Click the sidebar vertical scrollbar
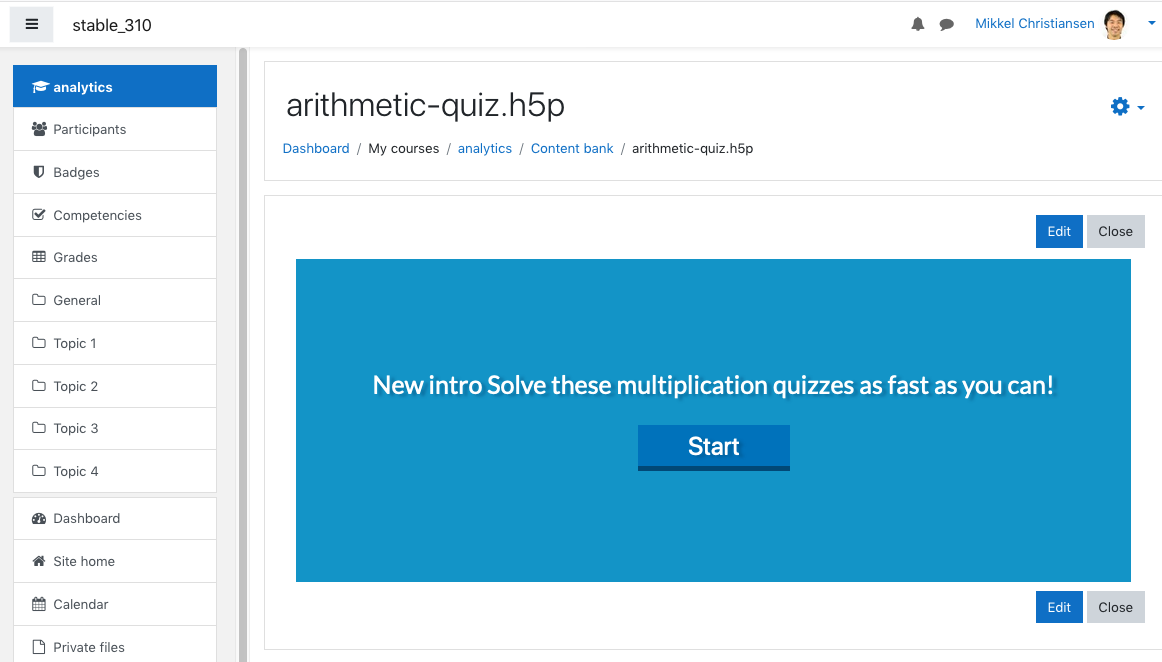This screenshot has height=662, width=1162. coord(242,354)
